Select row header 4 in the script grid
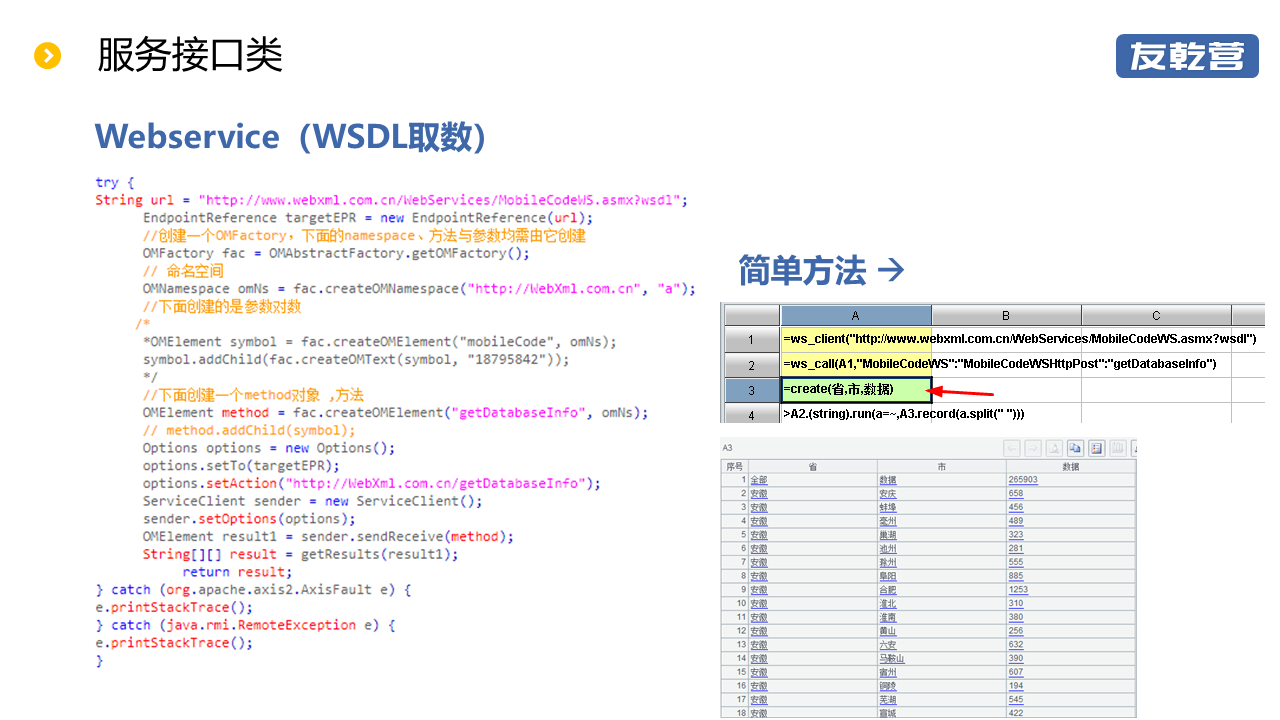1280x720 pixels. click(x=750, y=413)
